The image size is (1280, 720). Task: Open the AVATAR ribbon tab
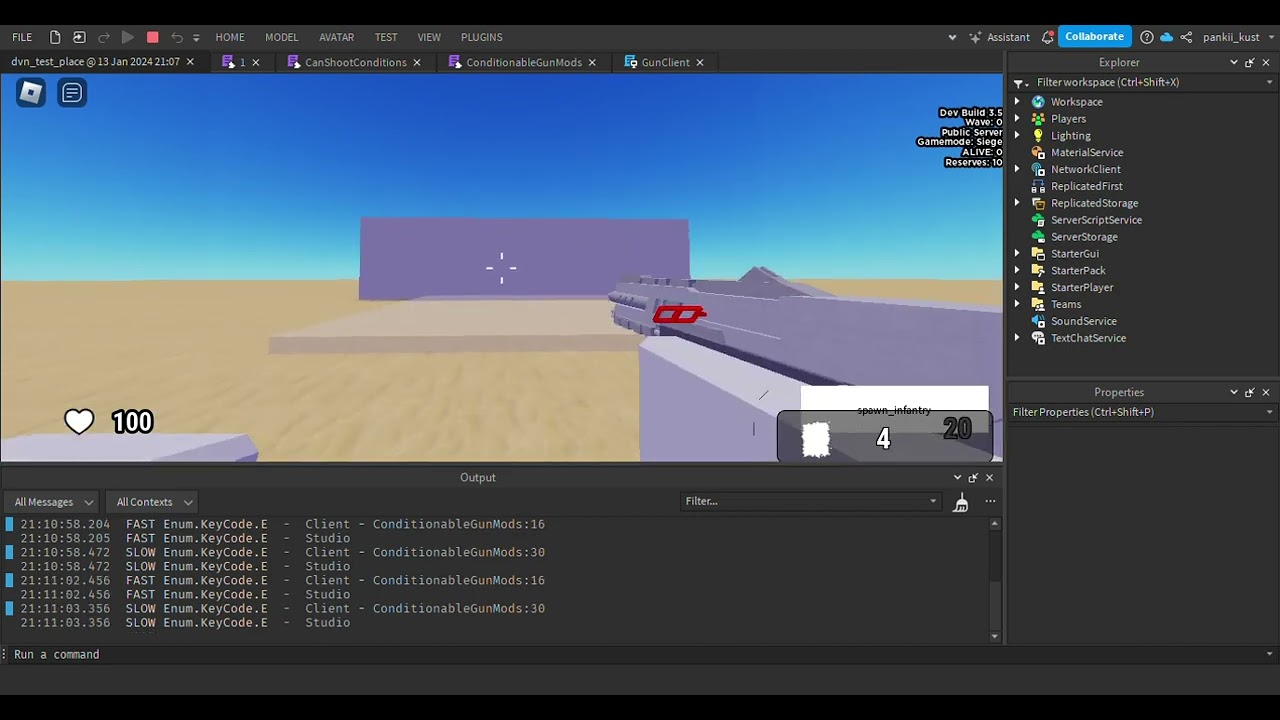click(x=337, y=37)
